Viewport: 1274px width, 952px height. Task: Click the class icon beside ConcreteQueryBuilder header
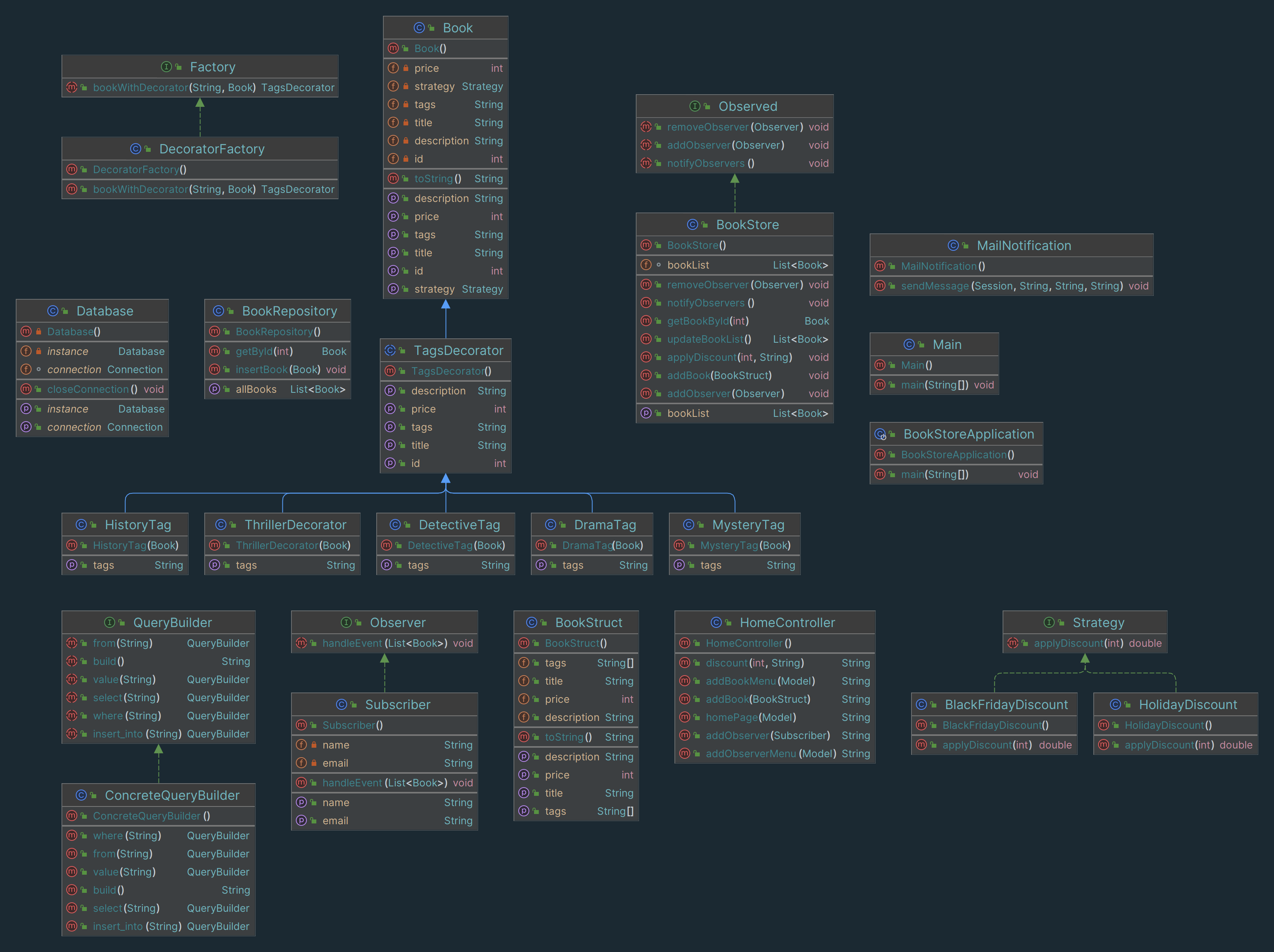click(x=81, y=795)
